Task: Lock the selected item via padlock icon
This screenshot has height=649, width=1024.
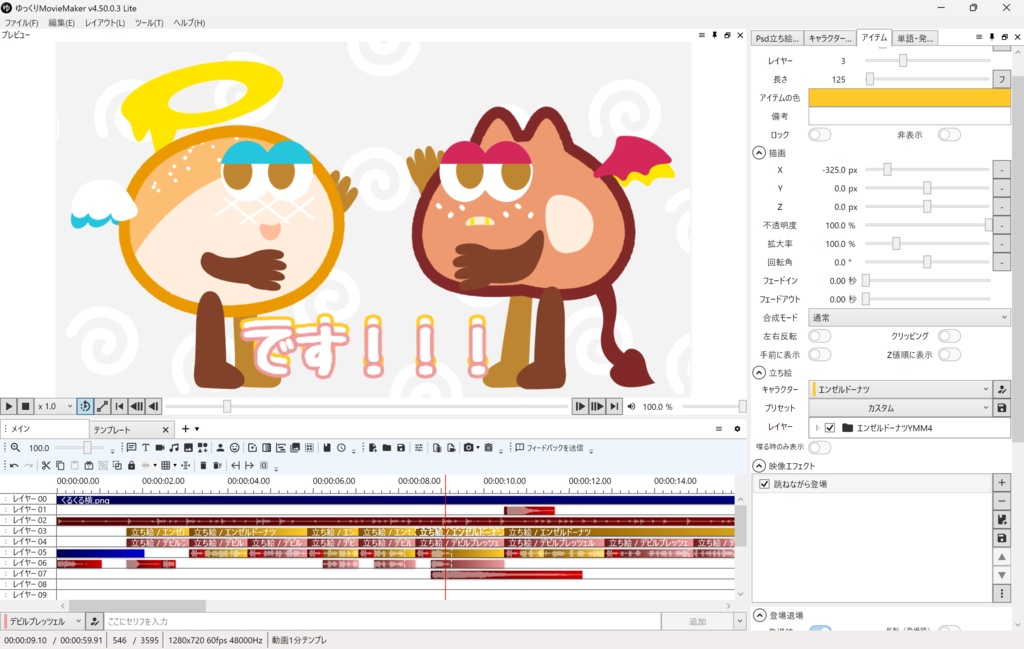Action: tap(131, 466)
